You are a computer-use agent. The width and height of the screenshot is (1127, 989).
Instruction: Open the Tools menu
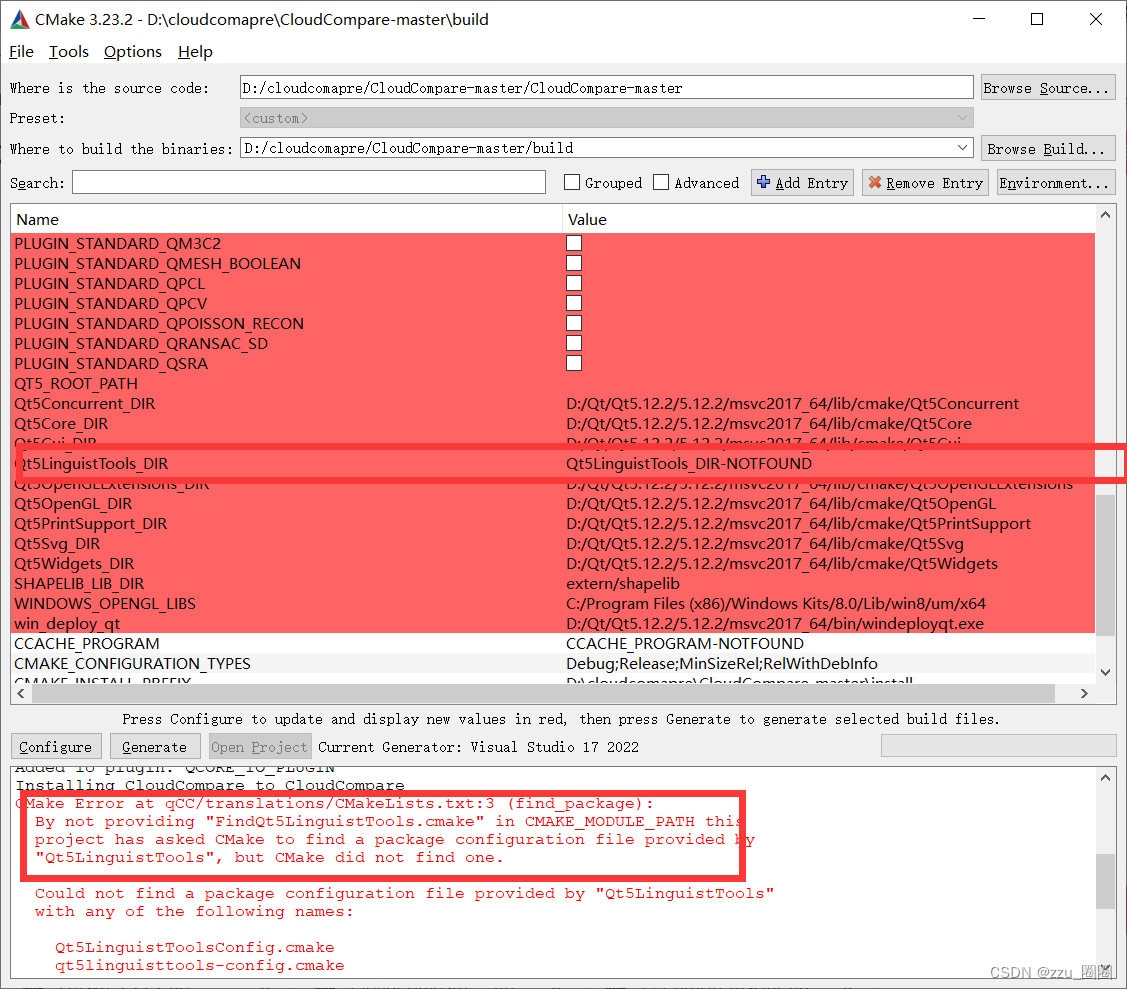click(x=68, y=51)
